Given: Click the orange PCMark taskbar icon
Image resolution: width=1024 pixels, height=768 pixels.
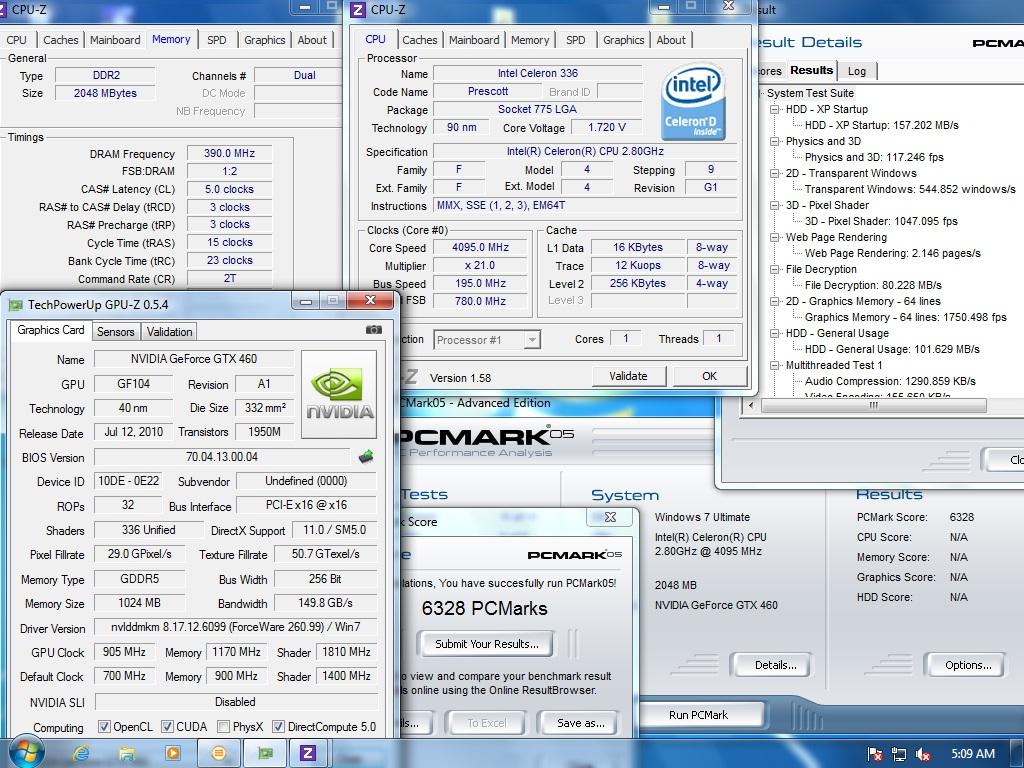Looking at the screenshot, I should tap(219, 754).
